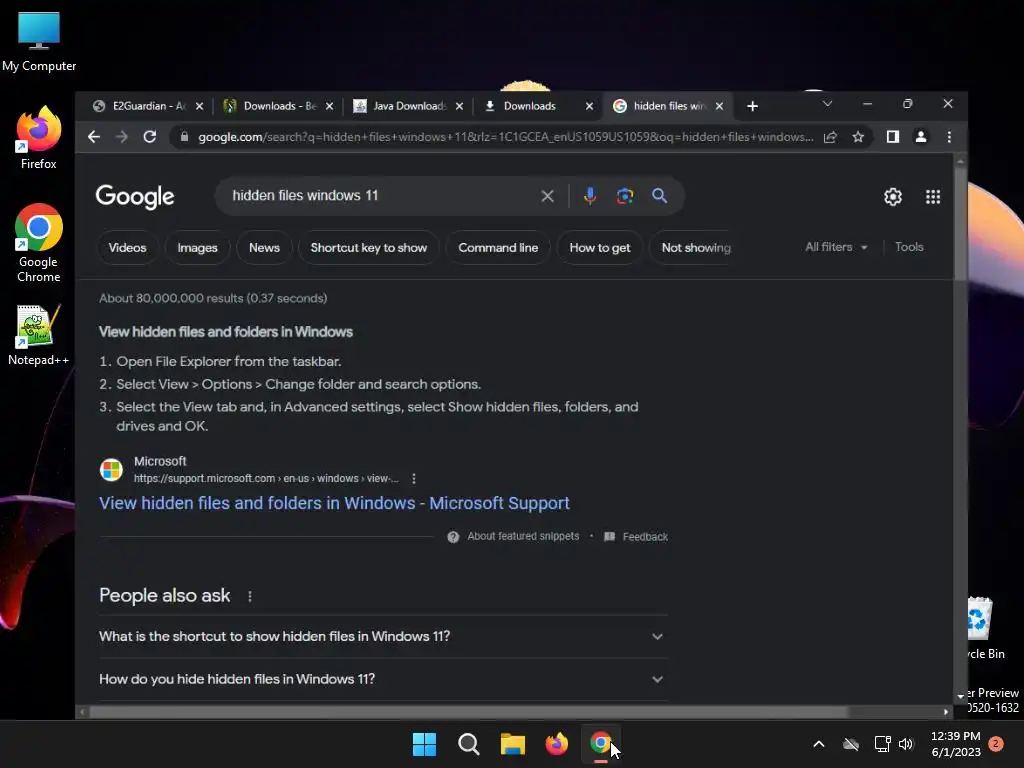This screenshot has height=768, width=1024.
Task: Search by image with the Lens icon
Action: coord(625,196)
